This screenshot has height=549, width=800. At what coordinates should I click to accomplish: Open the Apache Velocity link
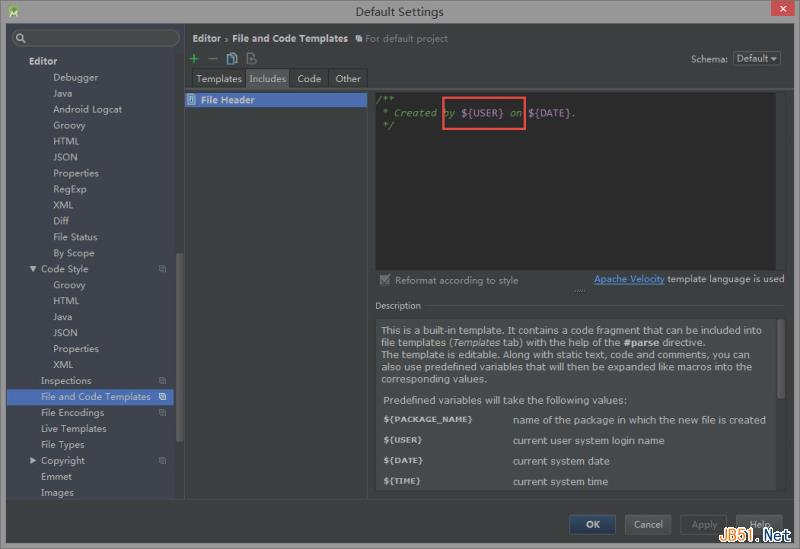coord(629,279)
